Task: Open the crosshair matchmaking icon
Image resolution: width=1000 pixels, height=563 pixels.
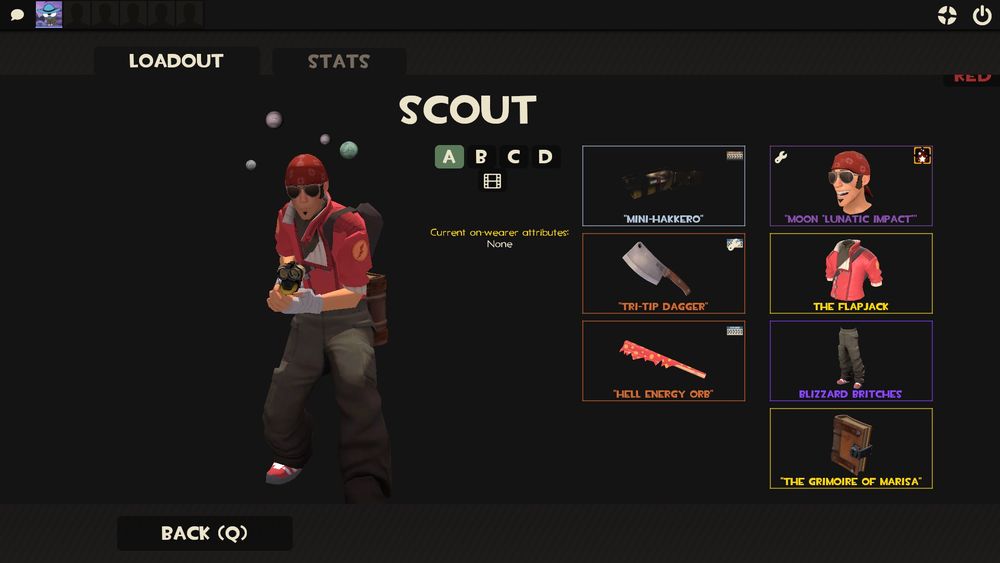Action: coord(947,15)
